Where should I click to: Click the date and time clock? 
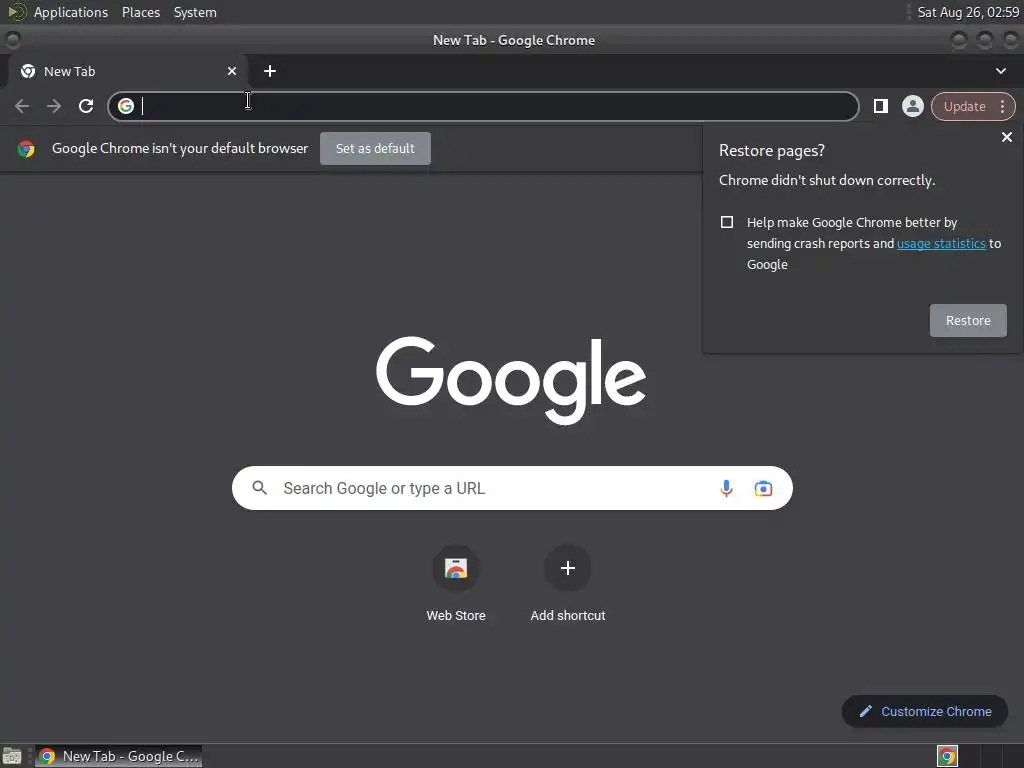[968, 12]
